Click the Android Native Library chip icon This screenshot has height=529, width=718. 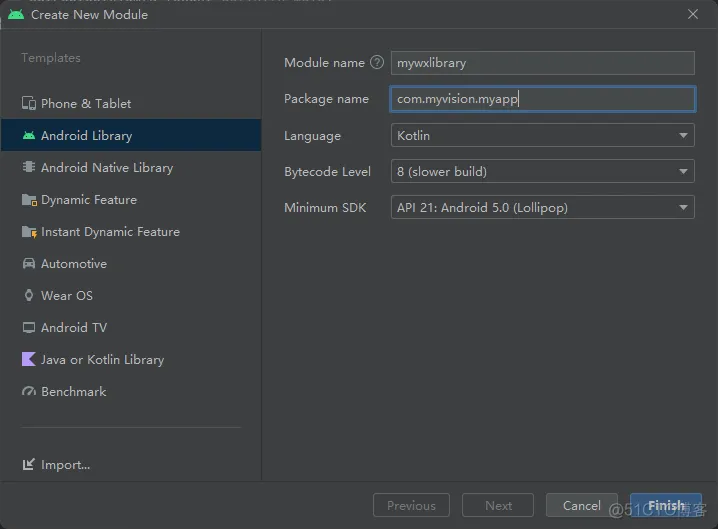point(29,167)
